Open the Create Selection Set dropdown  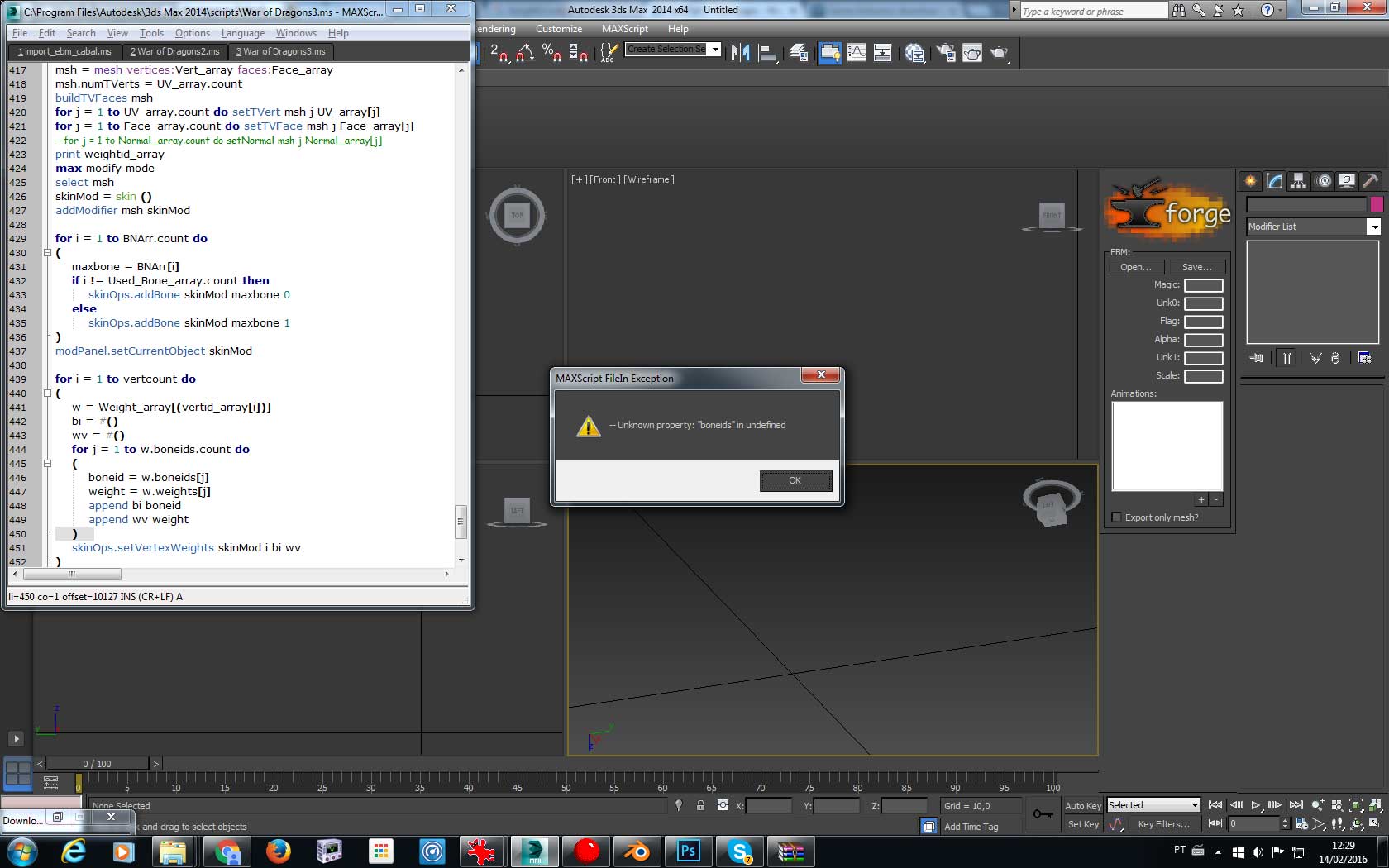pyautogui.click(x=715, y=50)
